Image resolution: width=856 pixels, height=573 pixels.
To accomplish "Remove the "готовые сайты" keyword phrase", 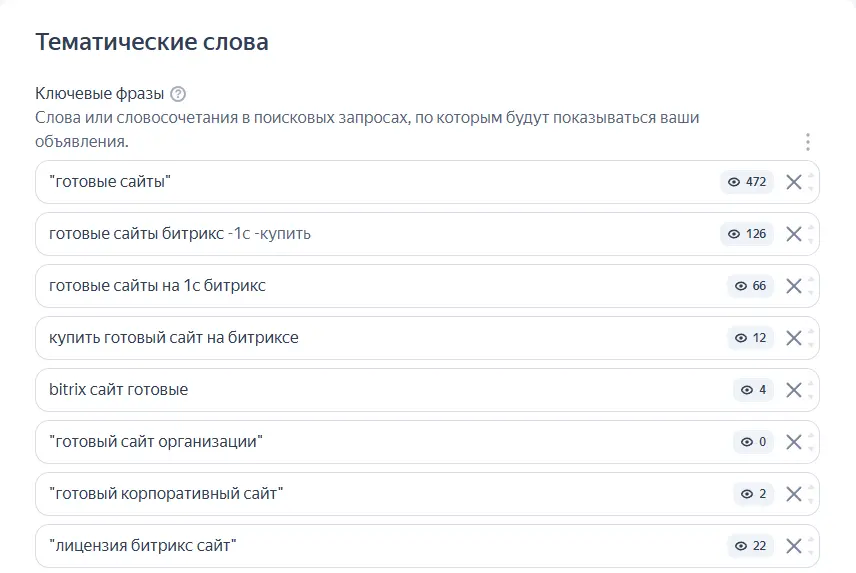I will point(794,182).
